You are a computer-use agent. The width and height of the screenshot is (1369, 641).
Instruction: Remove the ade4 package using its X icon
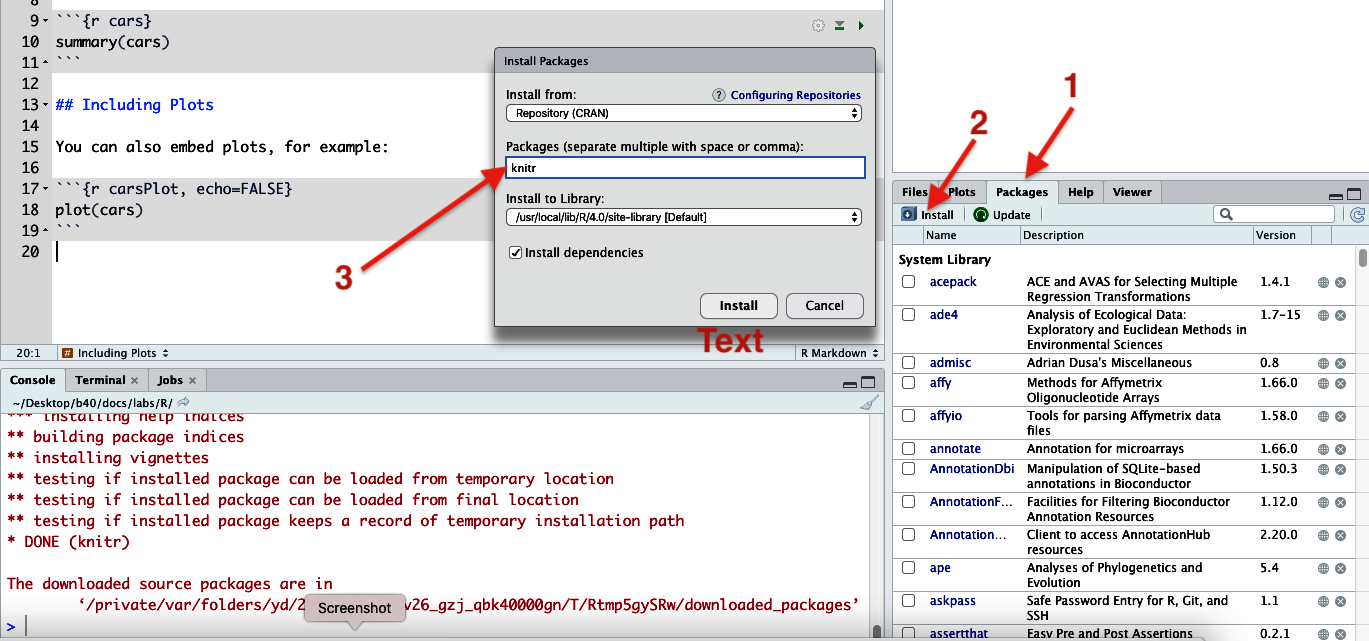pos(1340,314)
